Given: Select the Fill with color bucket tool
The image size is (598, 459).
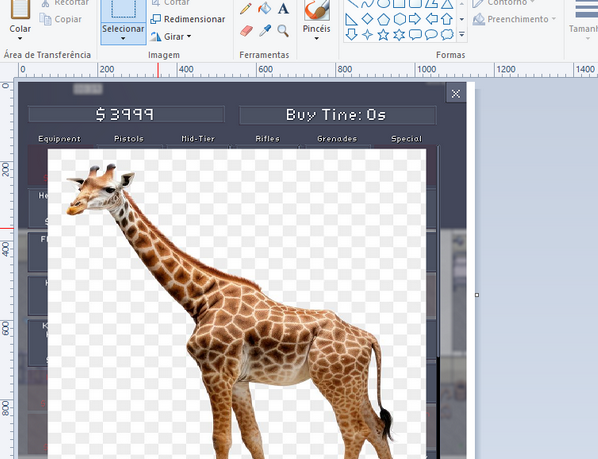Looking at the screenshot, I should click(264, 8).
